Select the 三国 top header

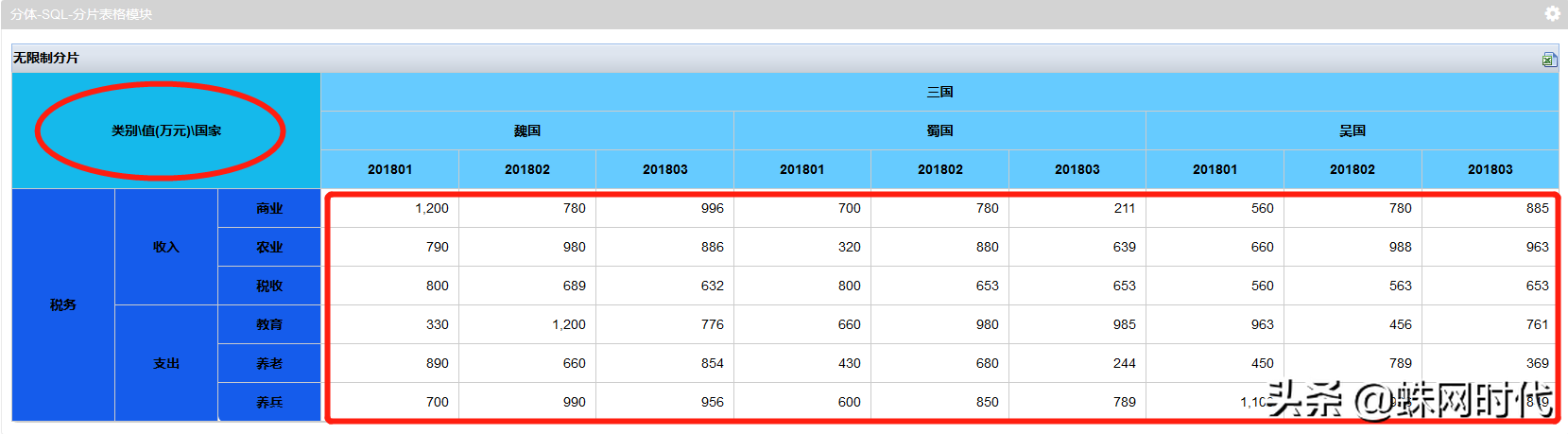(939, 92)
